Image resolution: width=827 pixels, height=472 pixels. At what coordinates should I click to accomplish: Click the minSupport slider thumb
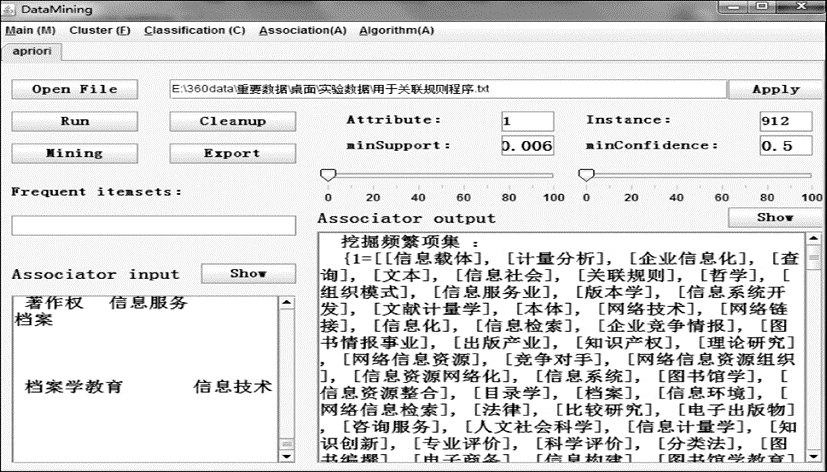tap(328, 175)
